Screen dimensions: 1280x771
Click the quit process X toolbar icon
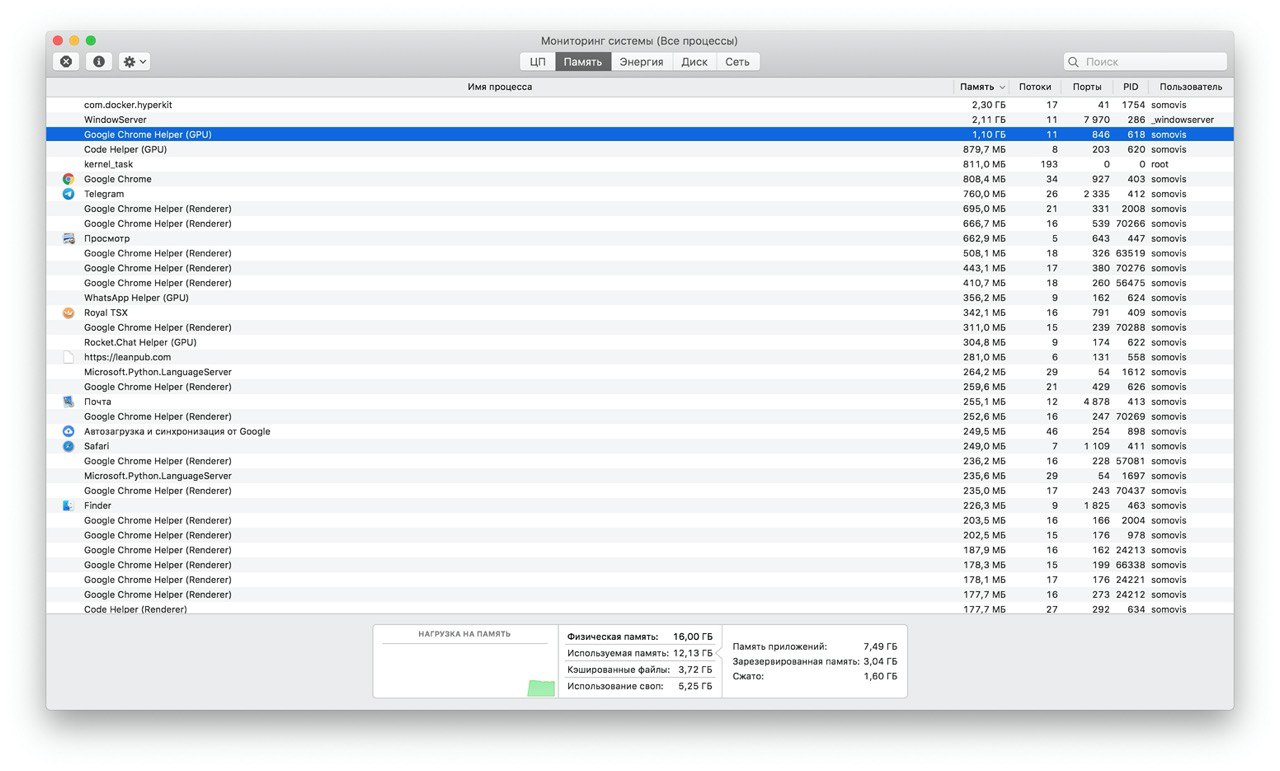click(x=66, y=61)
